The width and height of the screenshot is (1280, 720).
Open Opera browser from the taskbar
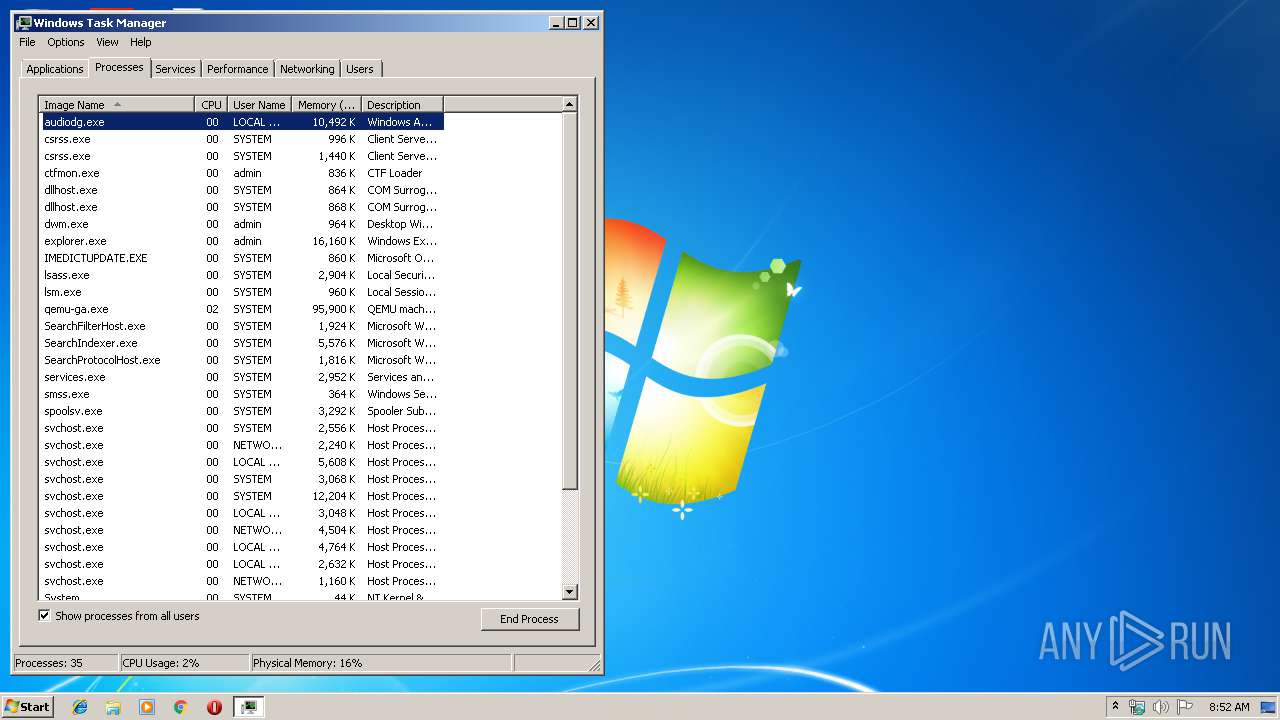214,707
